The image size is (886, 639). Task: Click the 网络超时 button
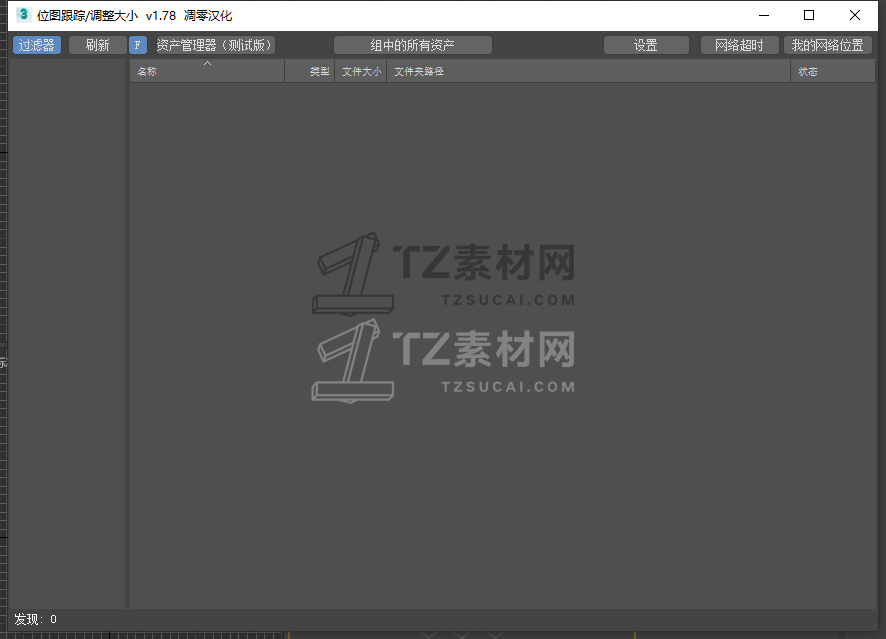[x=739, y=45]
